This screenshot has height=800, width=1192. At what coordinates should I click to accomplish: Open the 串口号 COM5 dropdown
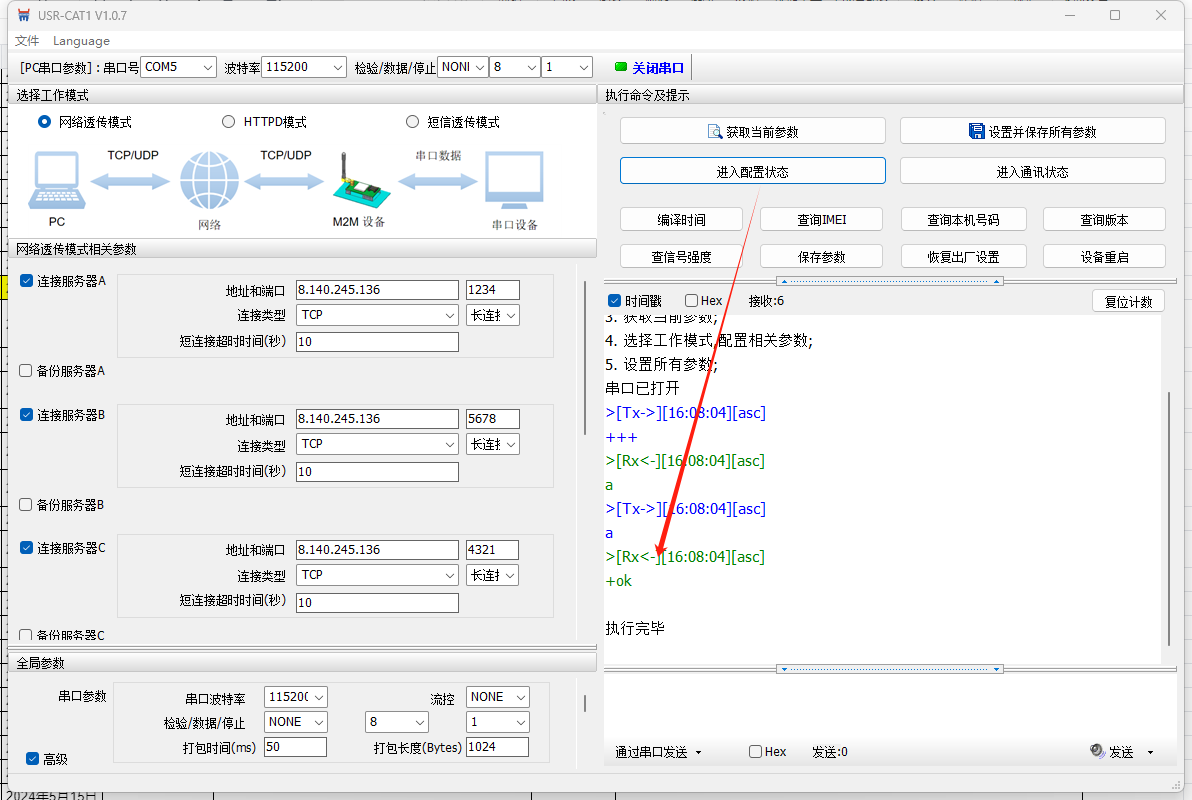[178, 67]
